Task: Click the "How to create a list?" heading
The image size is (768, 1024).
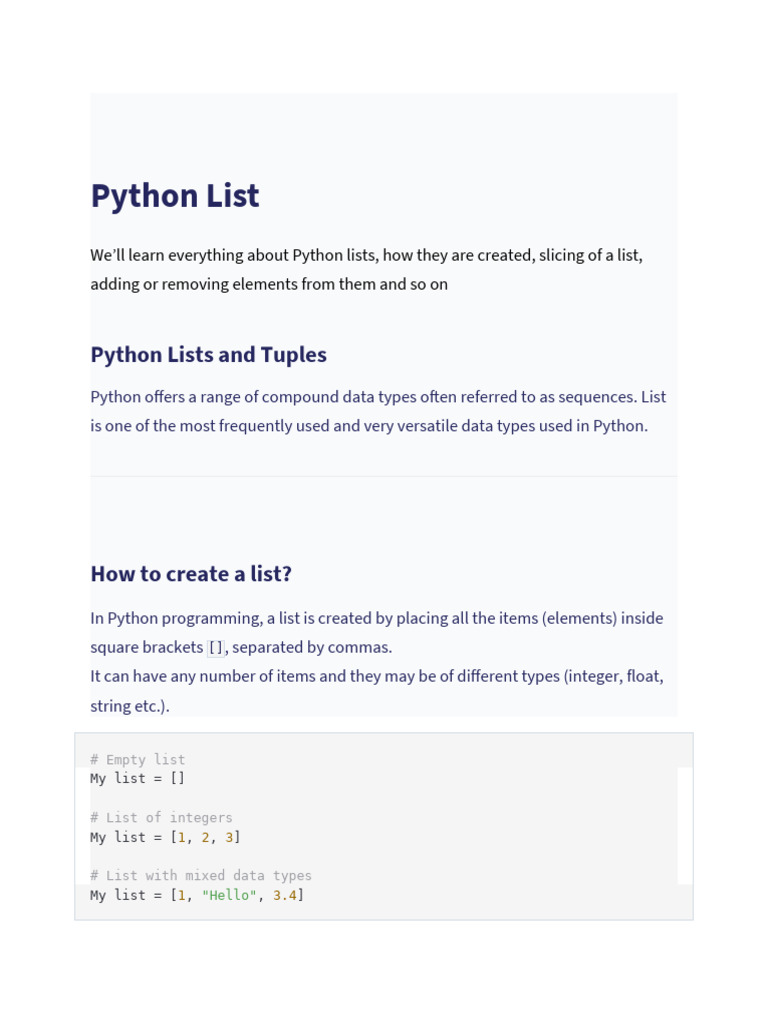Action: [x=191, y=574]
